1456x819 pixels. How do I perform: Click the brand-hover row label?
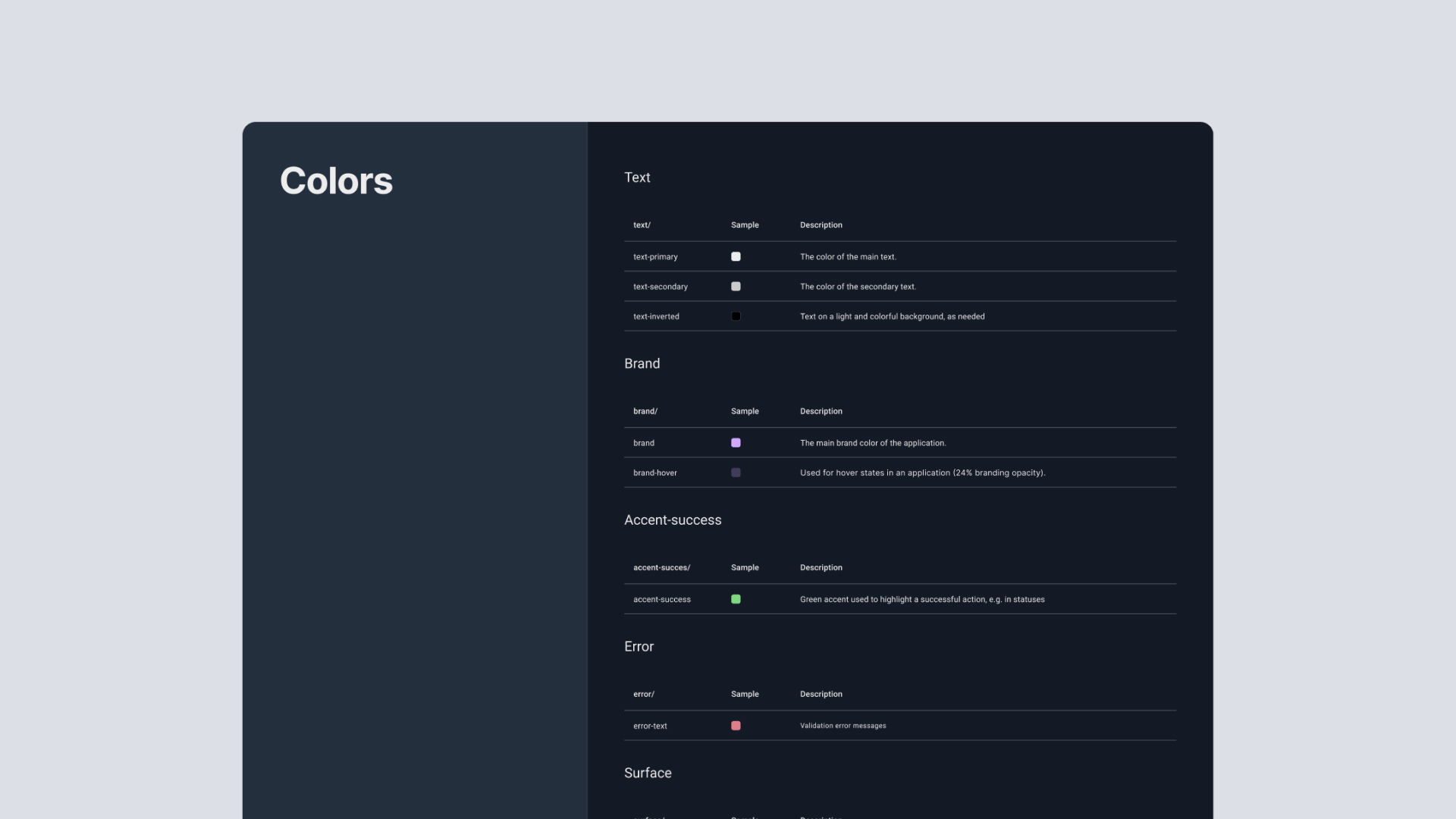(x=654, y=472)
